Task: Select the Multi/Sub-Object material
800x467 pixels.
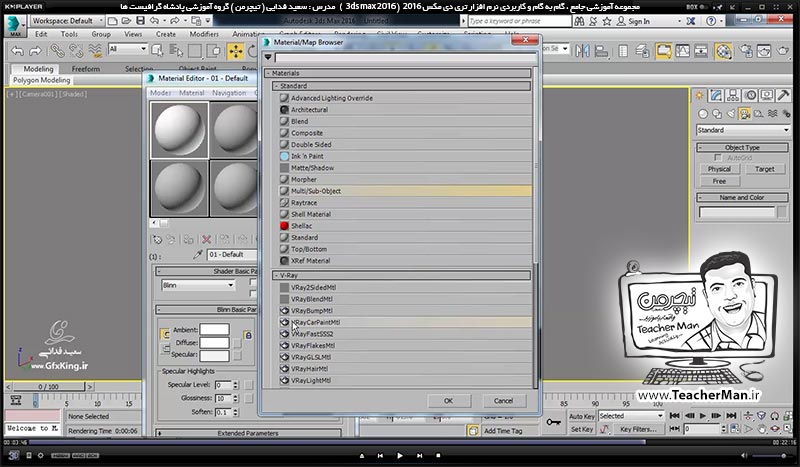Action: point(405,191)
